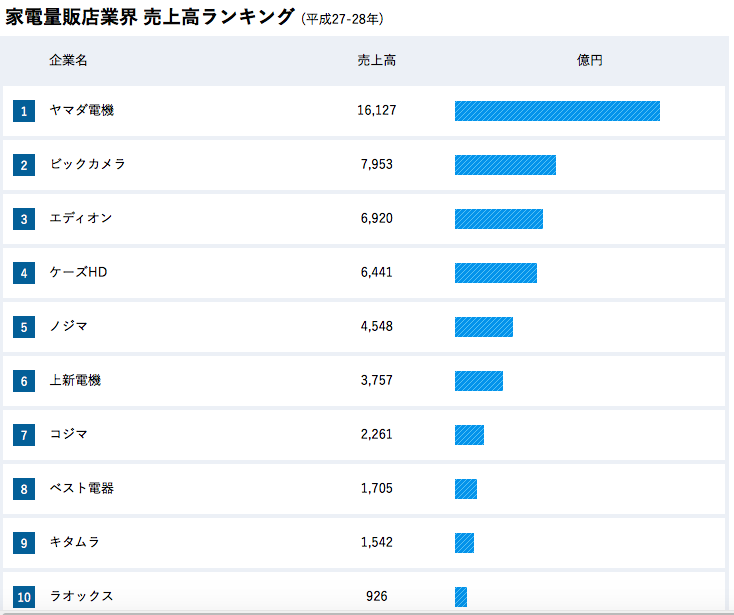Click the rank 2 number badge
Image resolution: width=734 pixels, height=615 pixels.
click(24, 165)
